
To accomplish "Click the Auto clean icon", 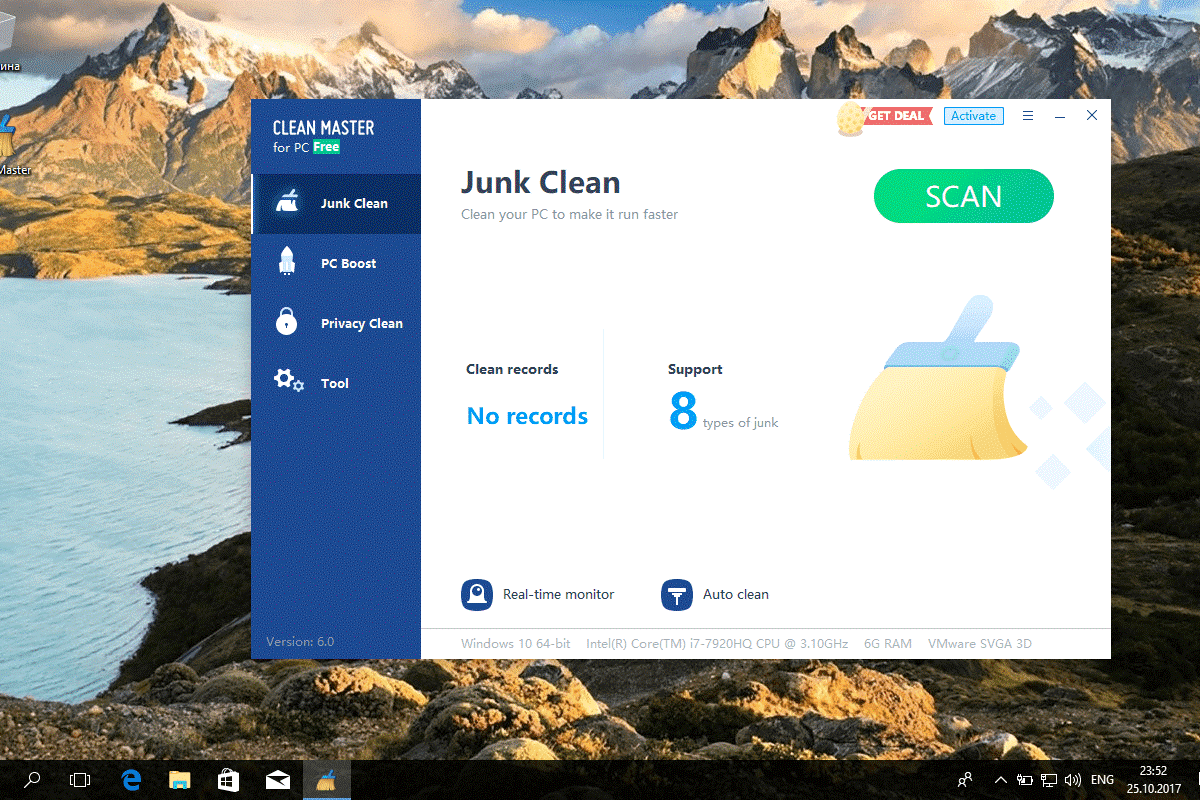I will pyautogui.click(x=677, y=594).
